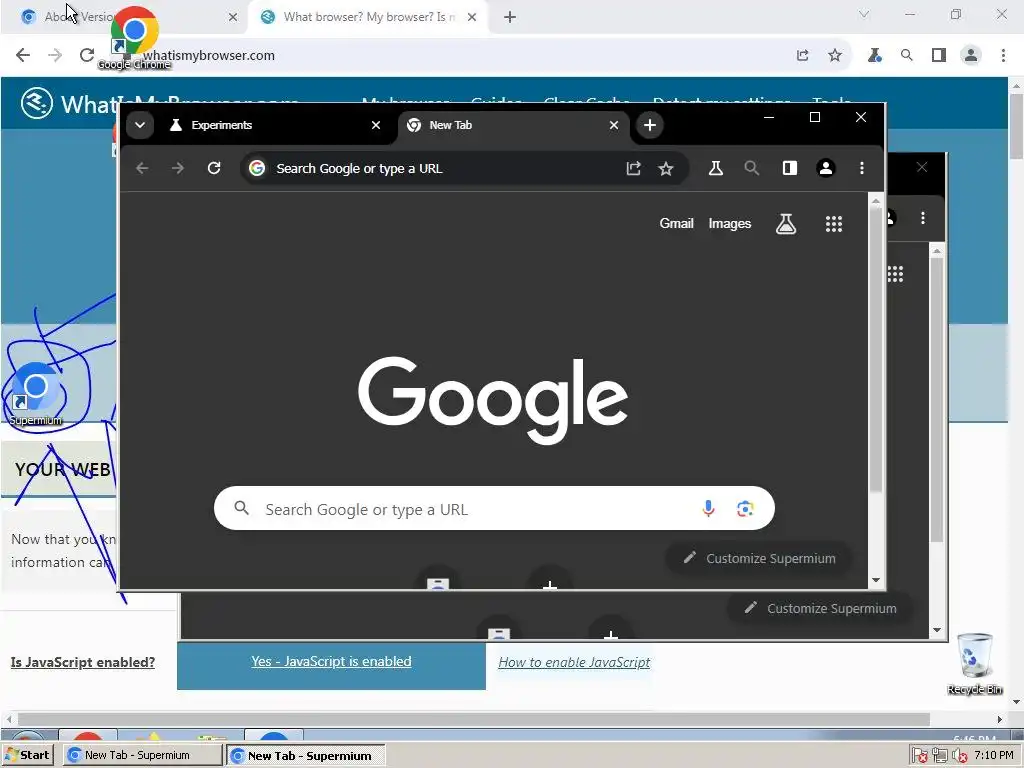Click the Search Labs flask icon on Google page
The image size is (1024, 768).
786,224
